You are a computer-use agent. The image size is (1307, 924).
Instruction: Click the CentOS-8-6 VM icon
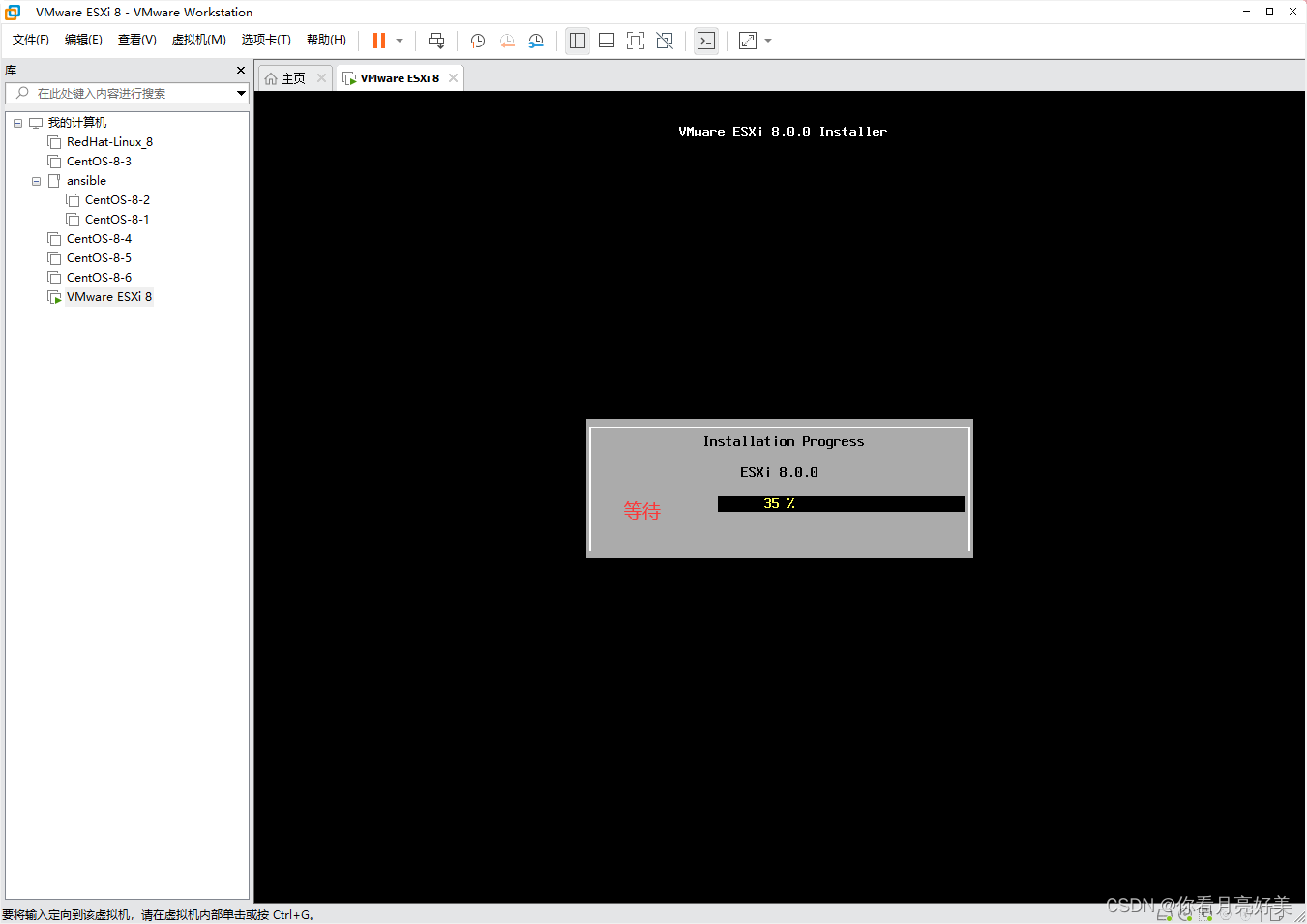click(54, 278)
